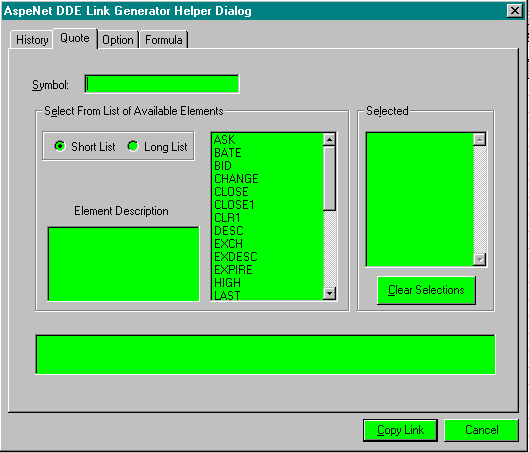This screenshot has height=453, width=529.
Task: Click the Element Description text box
Action: (x=123, y=264)
